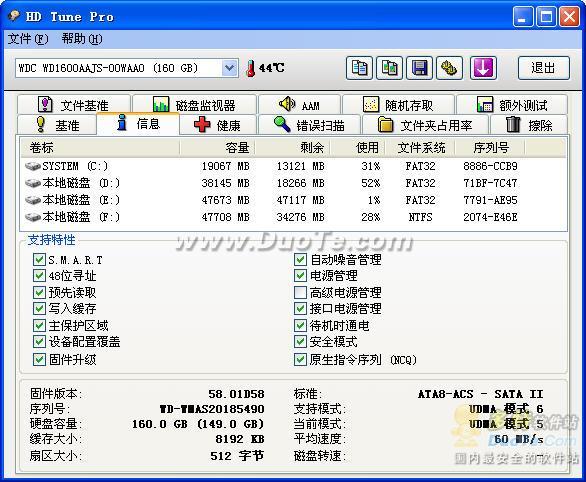This screenshot has width=586, height=482.
Task: Click the floppy disk save icon
Action: coord(419,68)
